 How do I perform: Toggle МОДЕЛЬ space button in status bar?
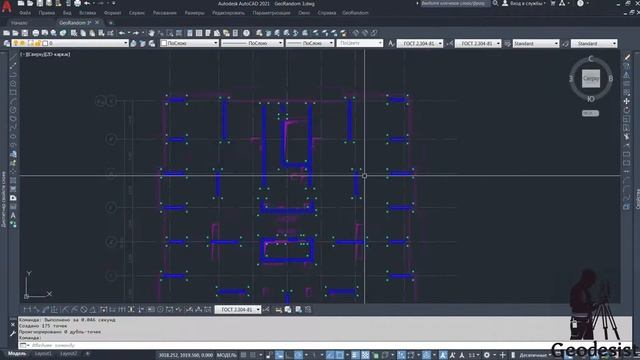227,355
